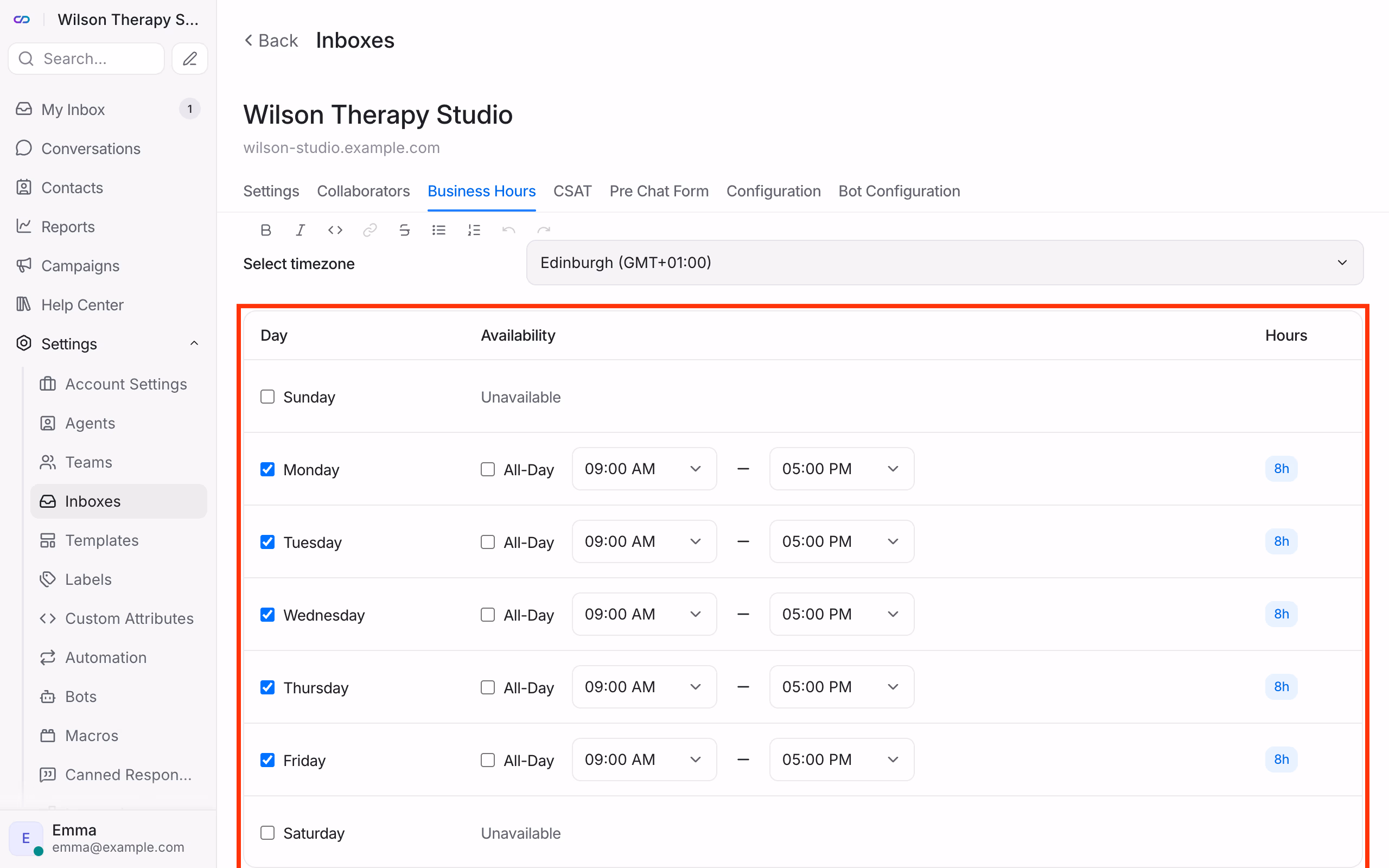1389x868 pixels.
Task: Open Help Center in sidebar
Action: (108, 304)
